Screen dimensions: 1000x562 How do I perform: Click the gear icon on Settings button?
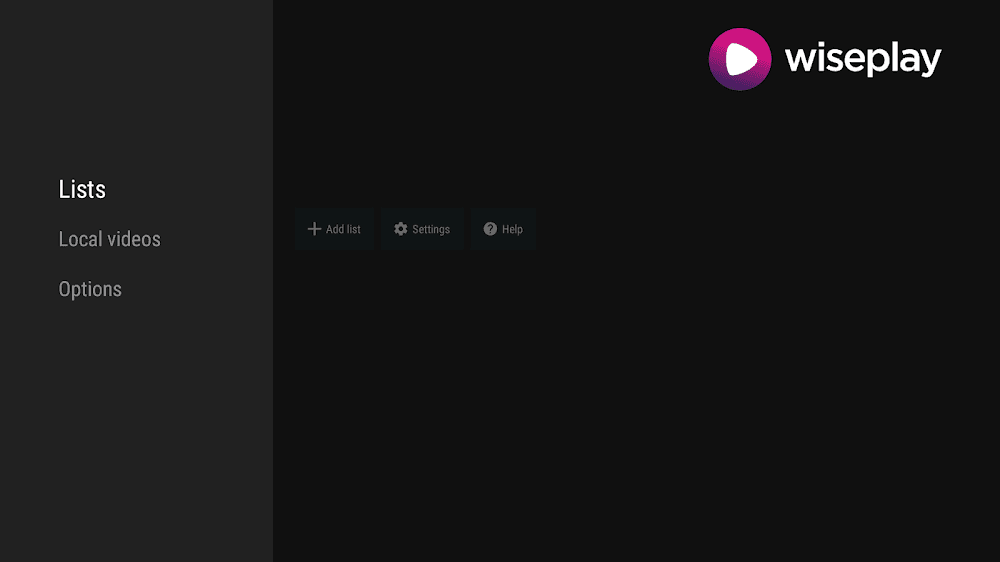[401, 229]
